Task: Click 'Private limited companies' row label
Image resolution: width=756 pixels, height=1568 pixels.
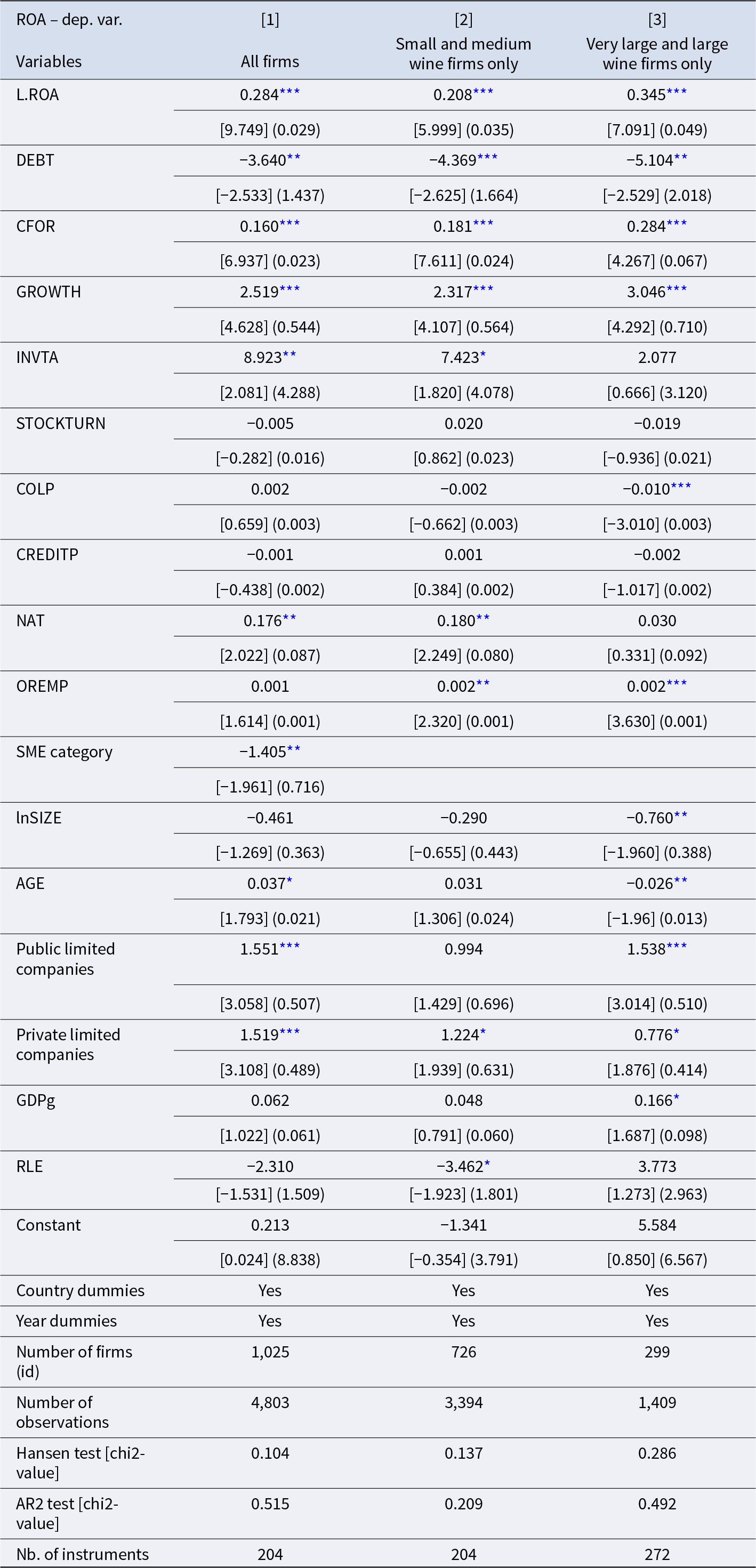Action: click(68, 1045)
